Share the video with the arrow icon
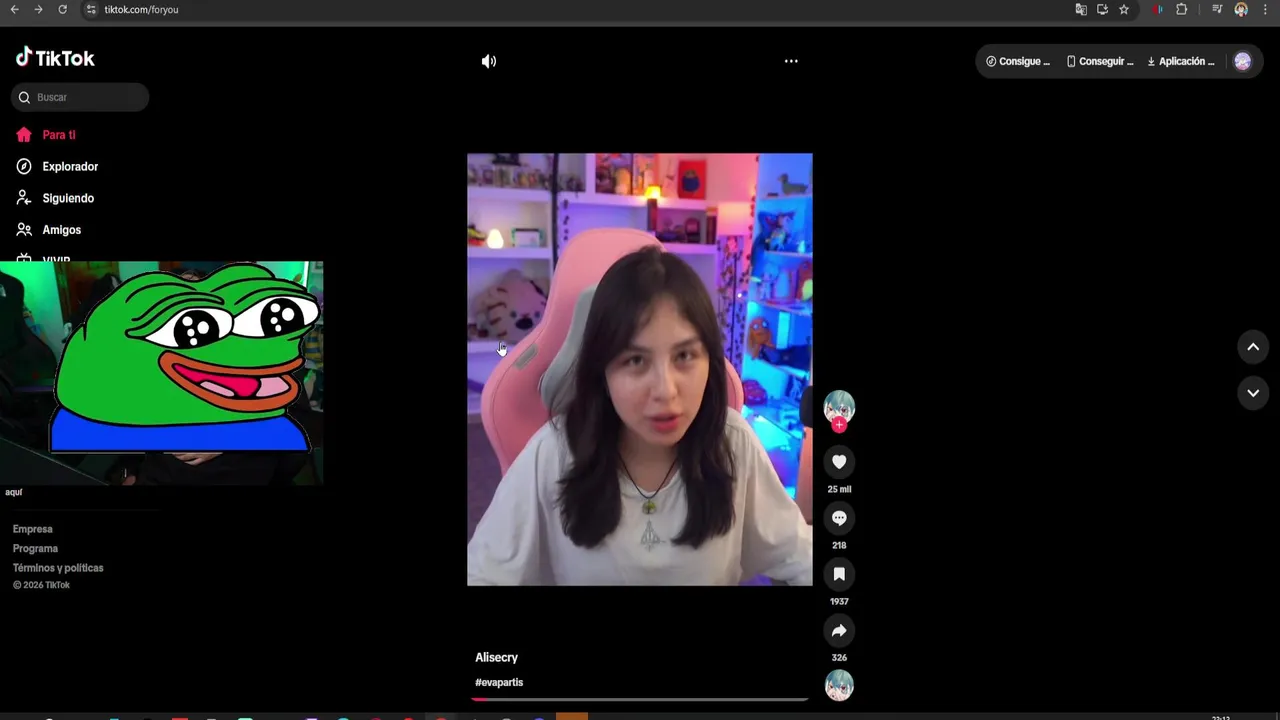The height and width of the screenshot is (720, 1280). tap(839, 630)
